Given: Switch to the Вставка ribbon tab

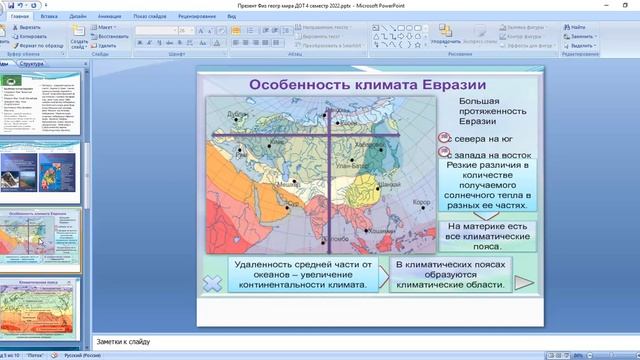Looking at the screenshot, I should (49, 16).
